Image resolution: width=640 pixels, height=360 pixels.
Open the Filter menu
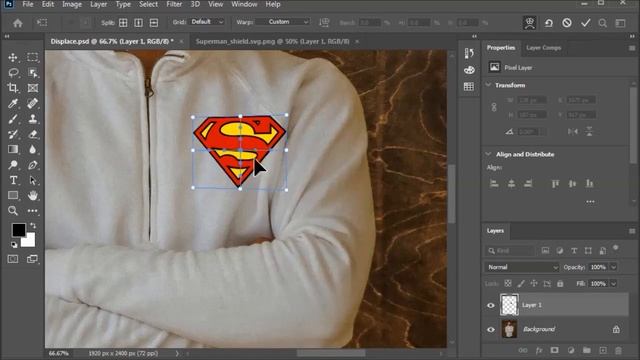coord(174,4)
